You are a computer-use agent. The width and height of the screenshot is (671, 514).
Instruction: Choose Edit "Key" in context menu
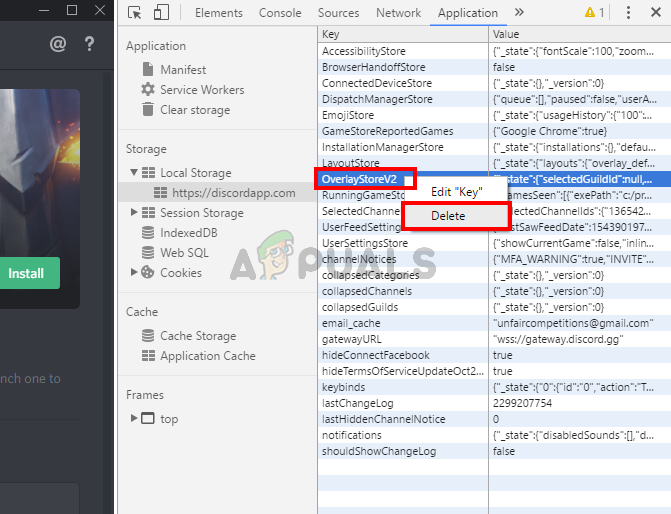coord(456,192)
